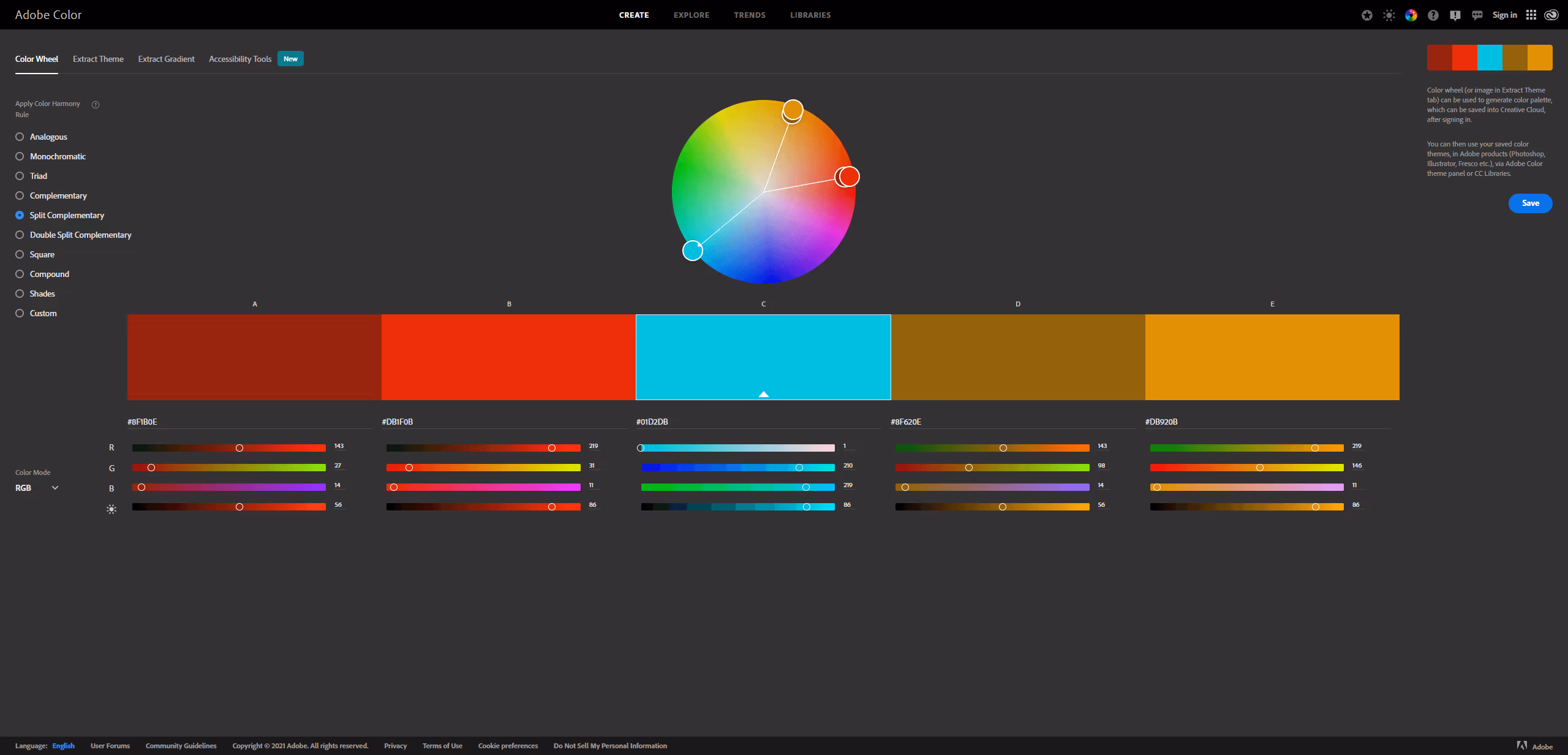Open the RGB color mode dropdown
1568x755 pixels.
[37, 488]
